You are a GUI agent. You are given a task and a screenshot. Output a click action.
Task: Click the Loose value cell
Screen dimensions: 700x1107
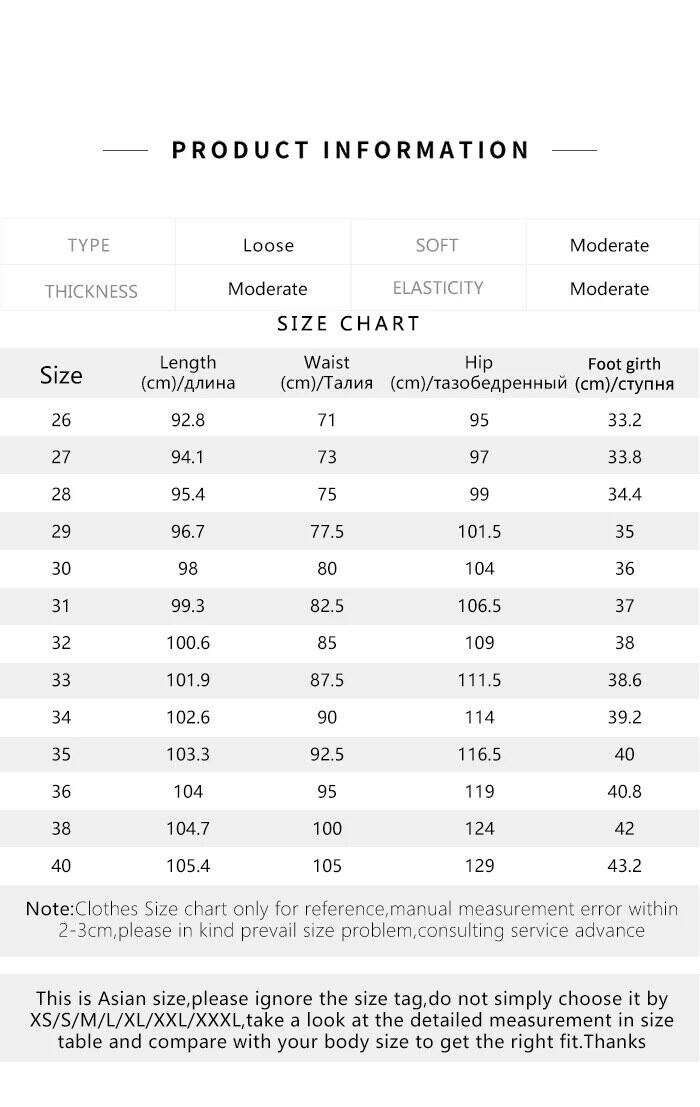click(x=268, y=245)
